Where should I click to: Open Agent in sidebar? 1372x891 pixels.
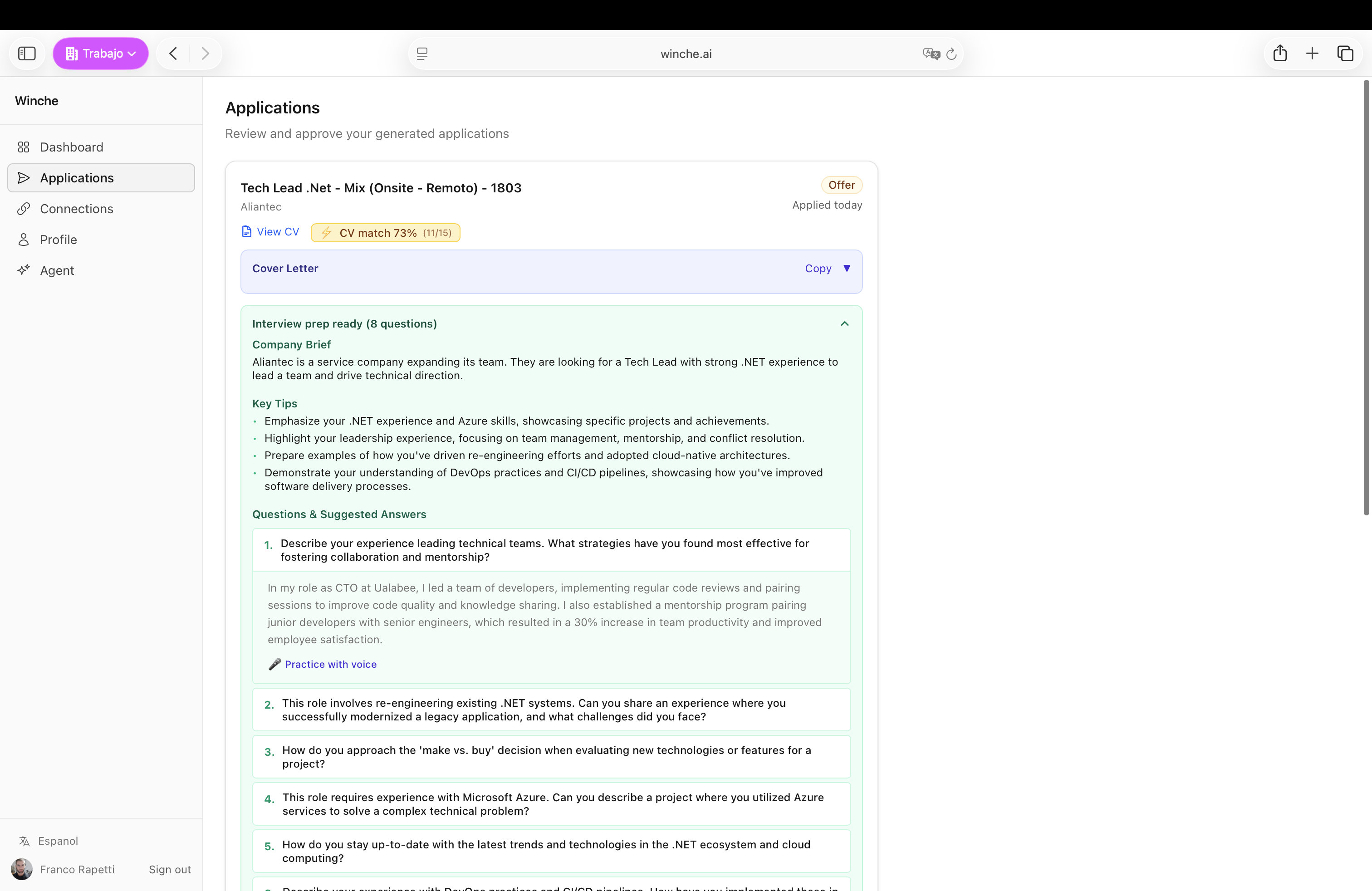[101, 270]
